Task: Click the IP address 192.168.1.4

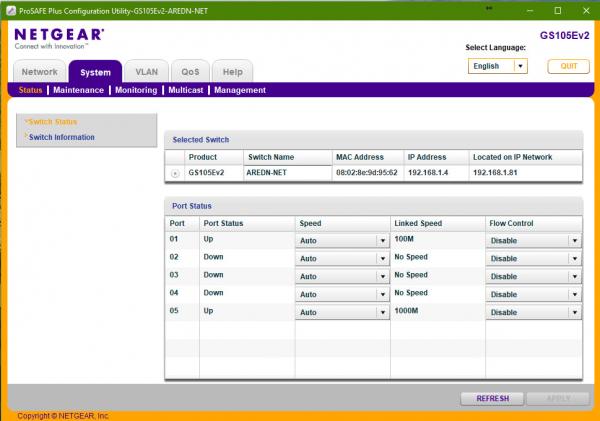Action: point(428,173)
